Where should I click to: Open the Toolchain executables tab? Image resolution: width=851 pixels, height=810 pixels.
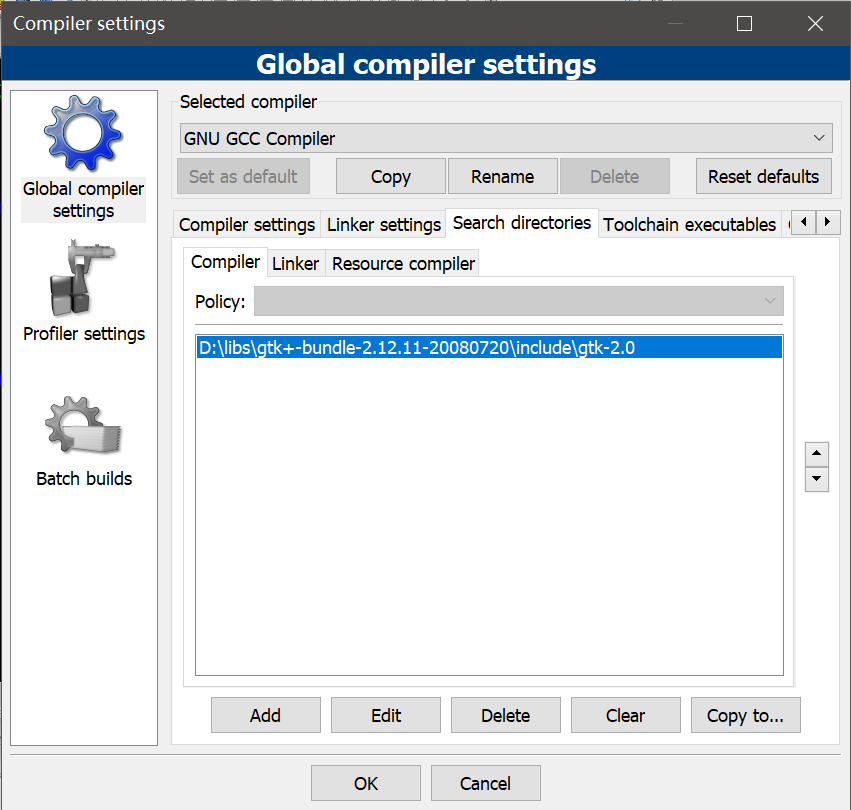(x=690, y=225)
